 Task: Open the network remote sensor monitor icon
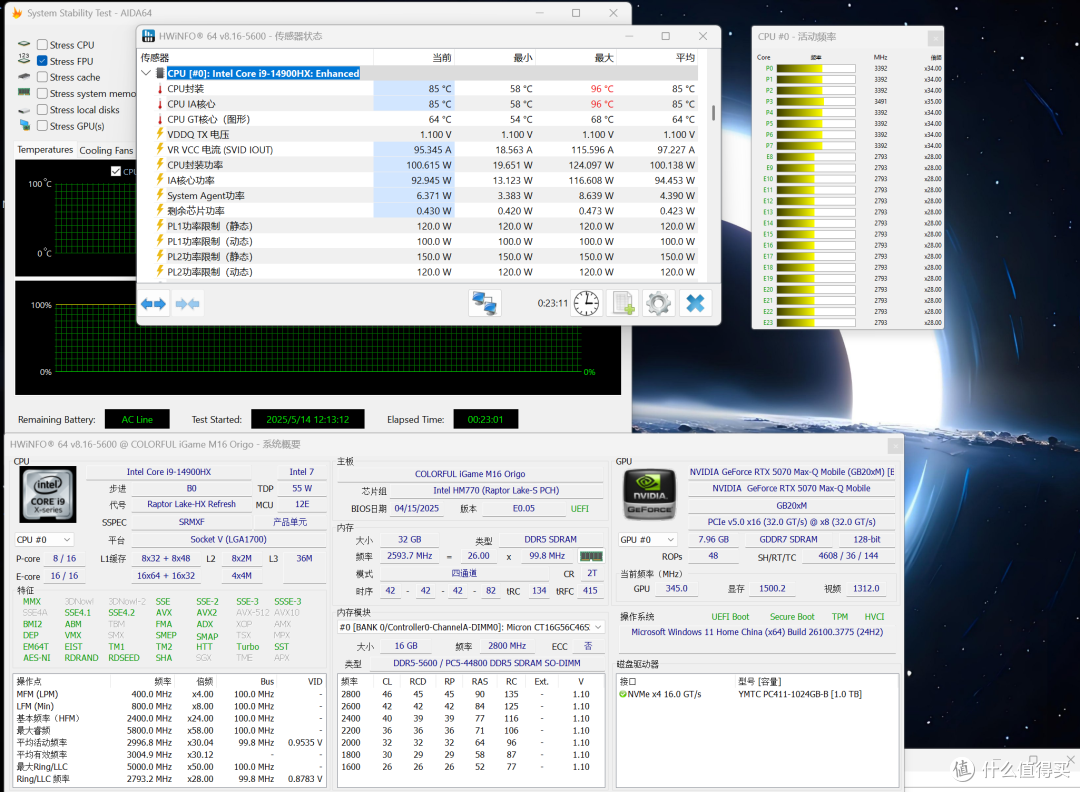click(x=485, y=303)
